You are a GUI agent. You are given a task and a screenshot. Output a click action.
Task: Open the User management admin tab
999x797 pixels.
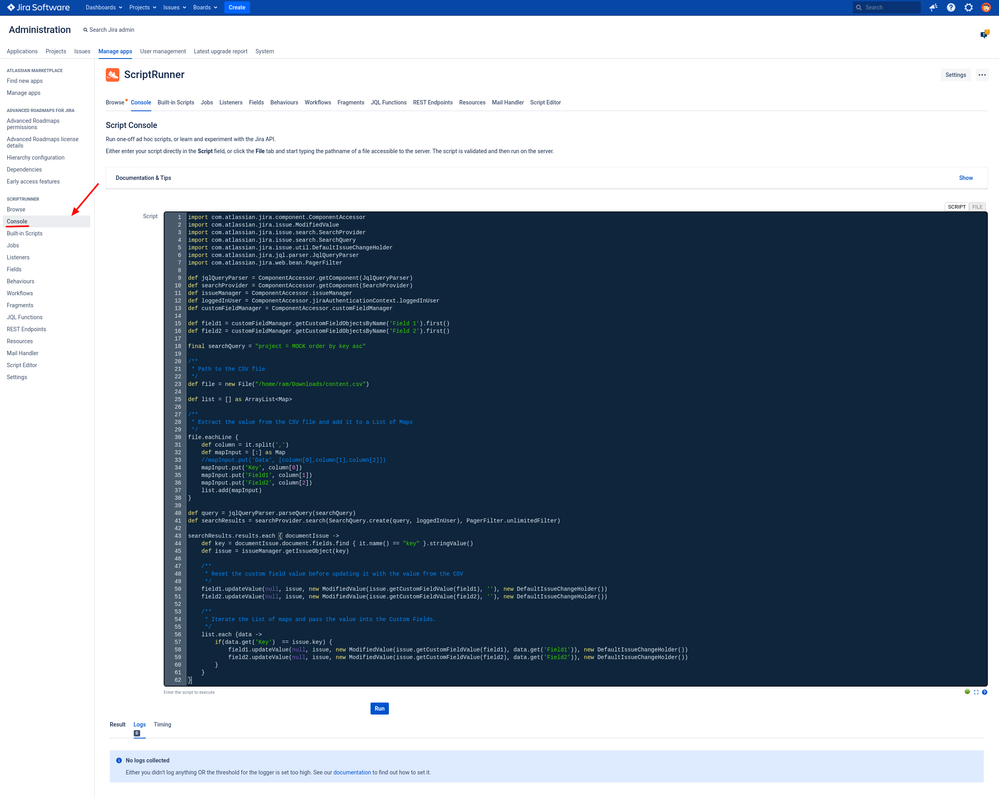click(163, 50)
